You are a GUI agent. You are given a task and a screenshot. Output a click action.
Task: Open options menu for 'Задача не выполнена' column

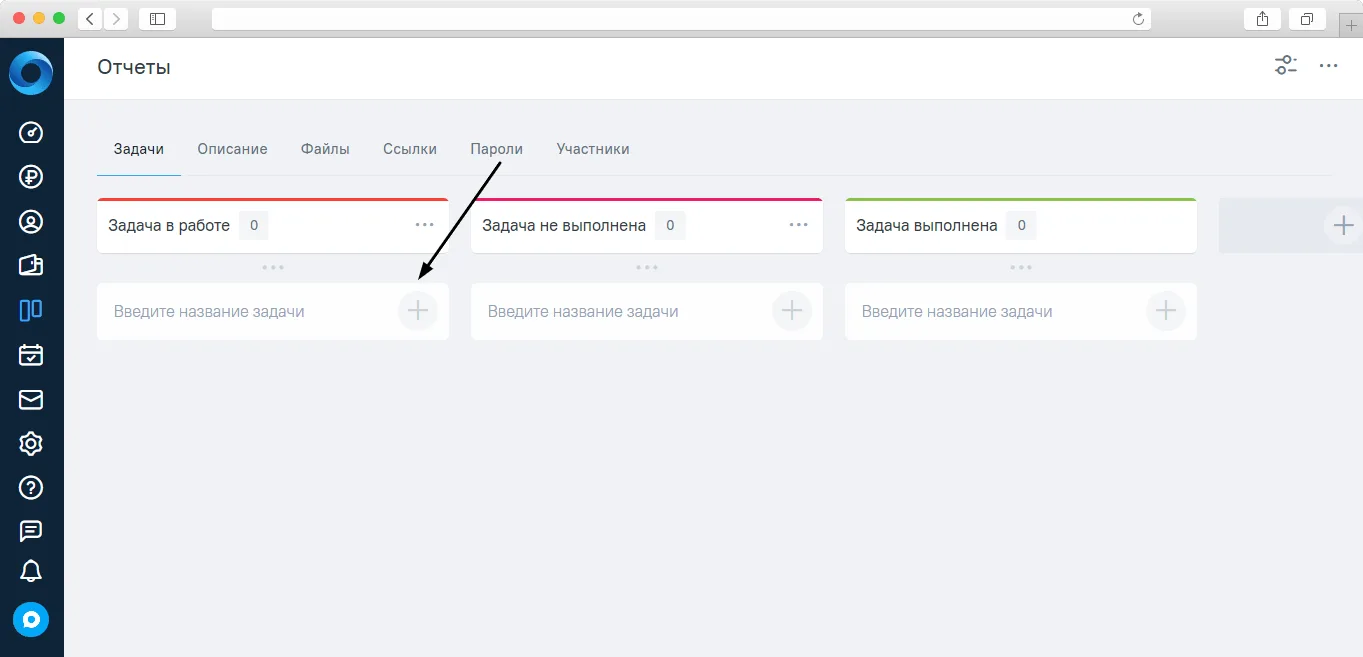click(x=798, y=225)
